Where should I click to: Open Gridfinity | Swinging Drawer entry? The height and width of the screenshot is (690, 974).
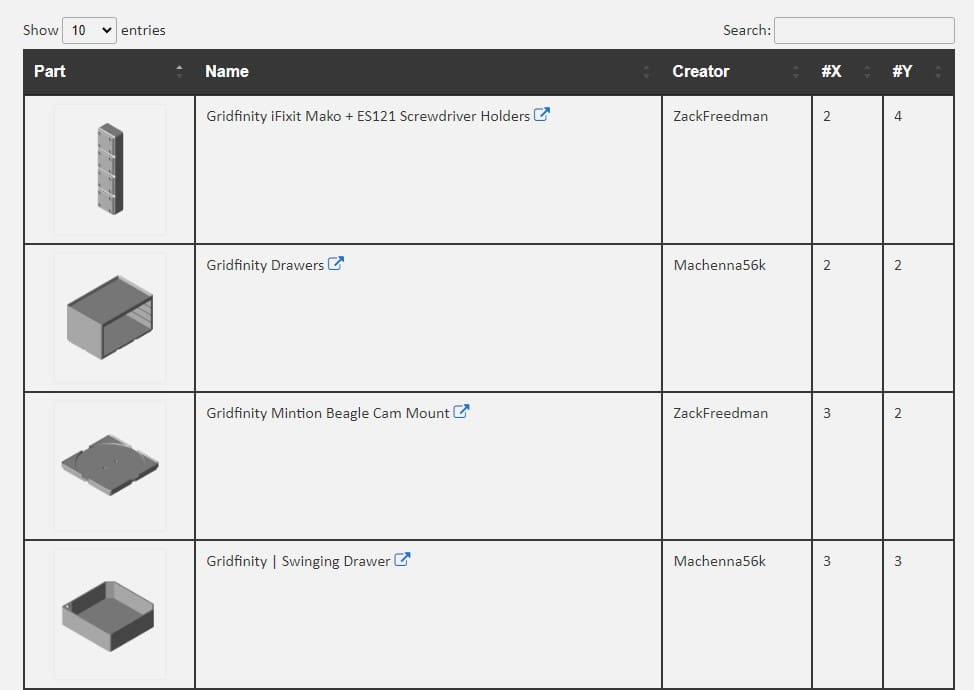(298, 561)
